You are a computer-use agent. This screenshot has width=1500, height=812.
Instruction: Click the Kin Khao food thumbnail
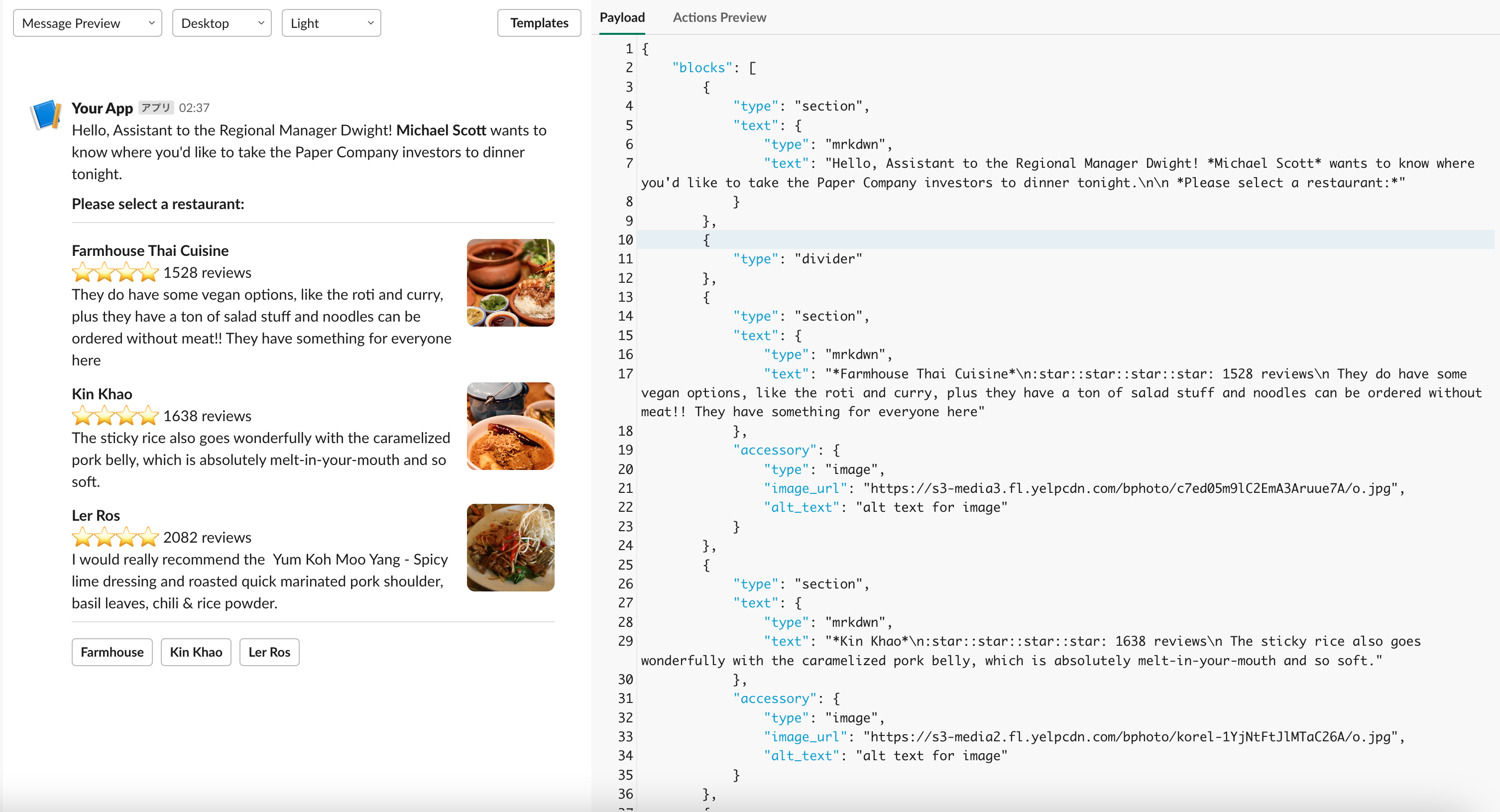click(510, 426)
